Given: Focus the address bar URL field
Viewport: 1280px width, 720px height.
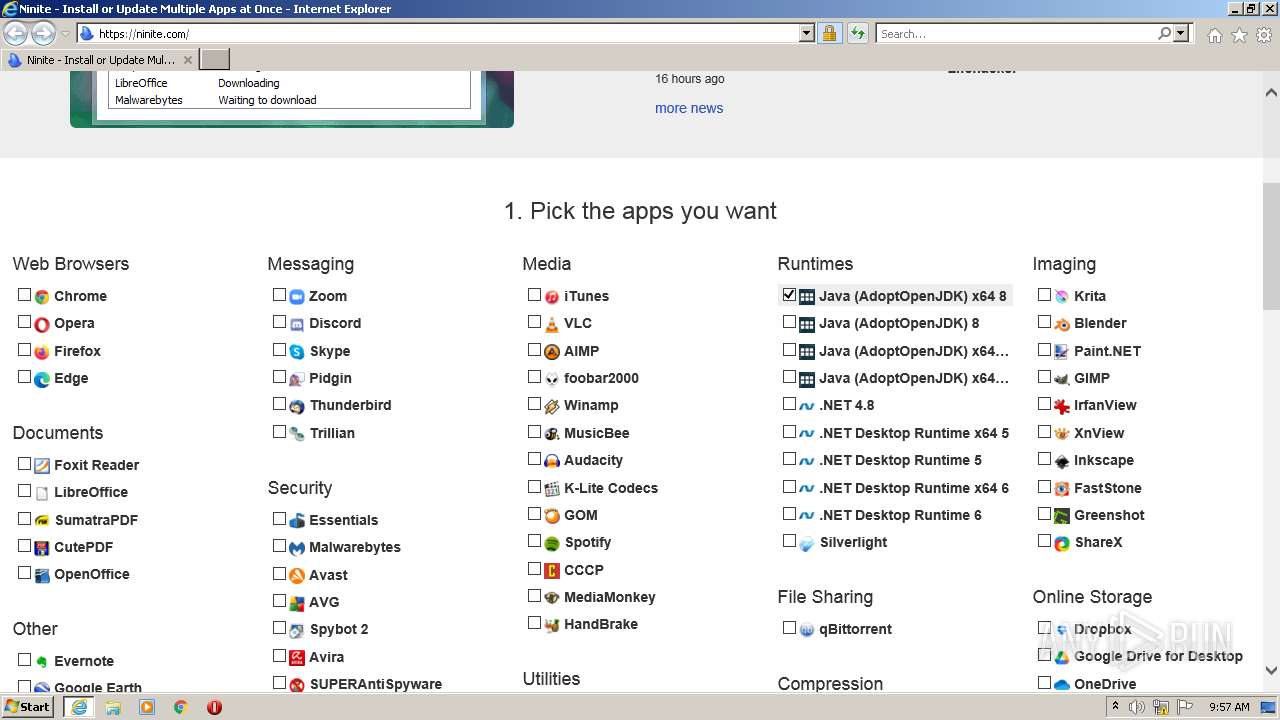Looking at the screenshot, I should tap(445, 34).
